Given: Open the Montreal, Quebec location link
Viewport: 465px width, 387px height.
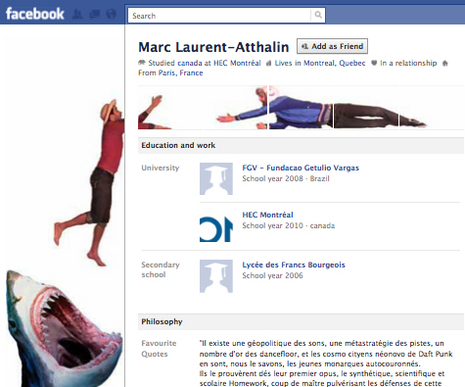Looking at the screenshot, I should click(x=334, y=63).
